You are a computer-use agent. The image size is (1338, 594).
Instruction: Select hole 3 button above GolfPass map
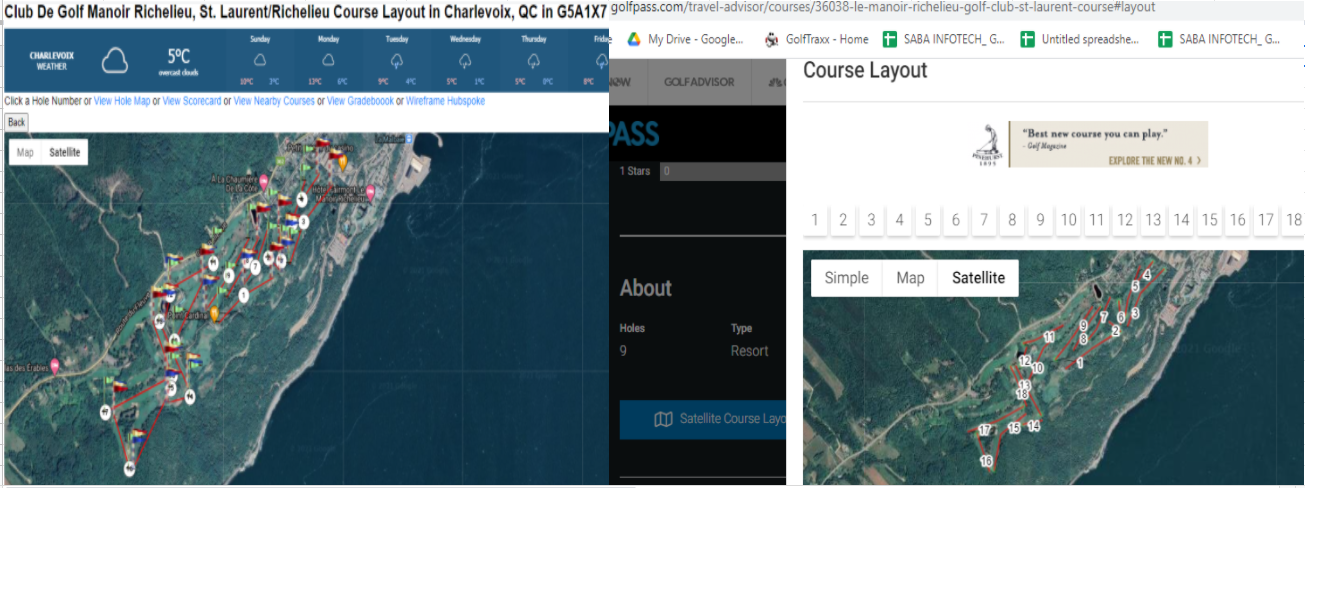coord(871,220)
